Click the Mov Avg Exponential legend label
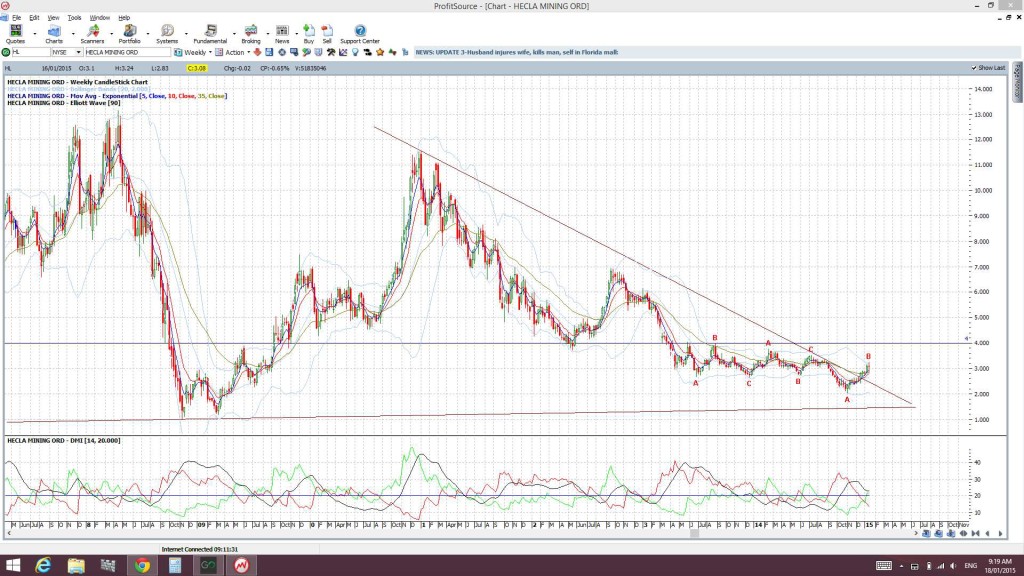 pyautogui.click(x=117, y=95)
